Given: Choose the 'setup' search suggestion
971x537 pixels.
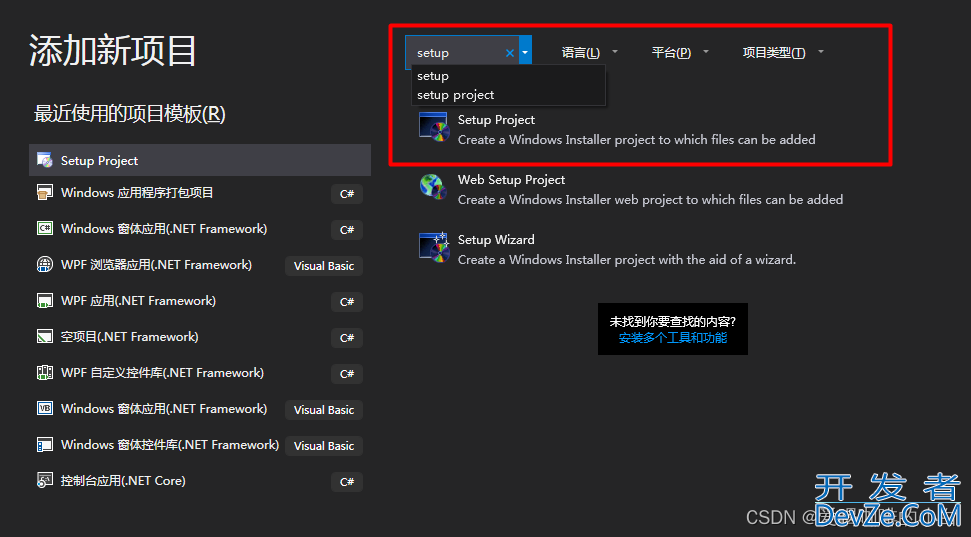Looking at the screenshot, I should (508, 76).
